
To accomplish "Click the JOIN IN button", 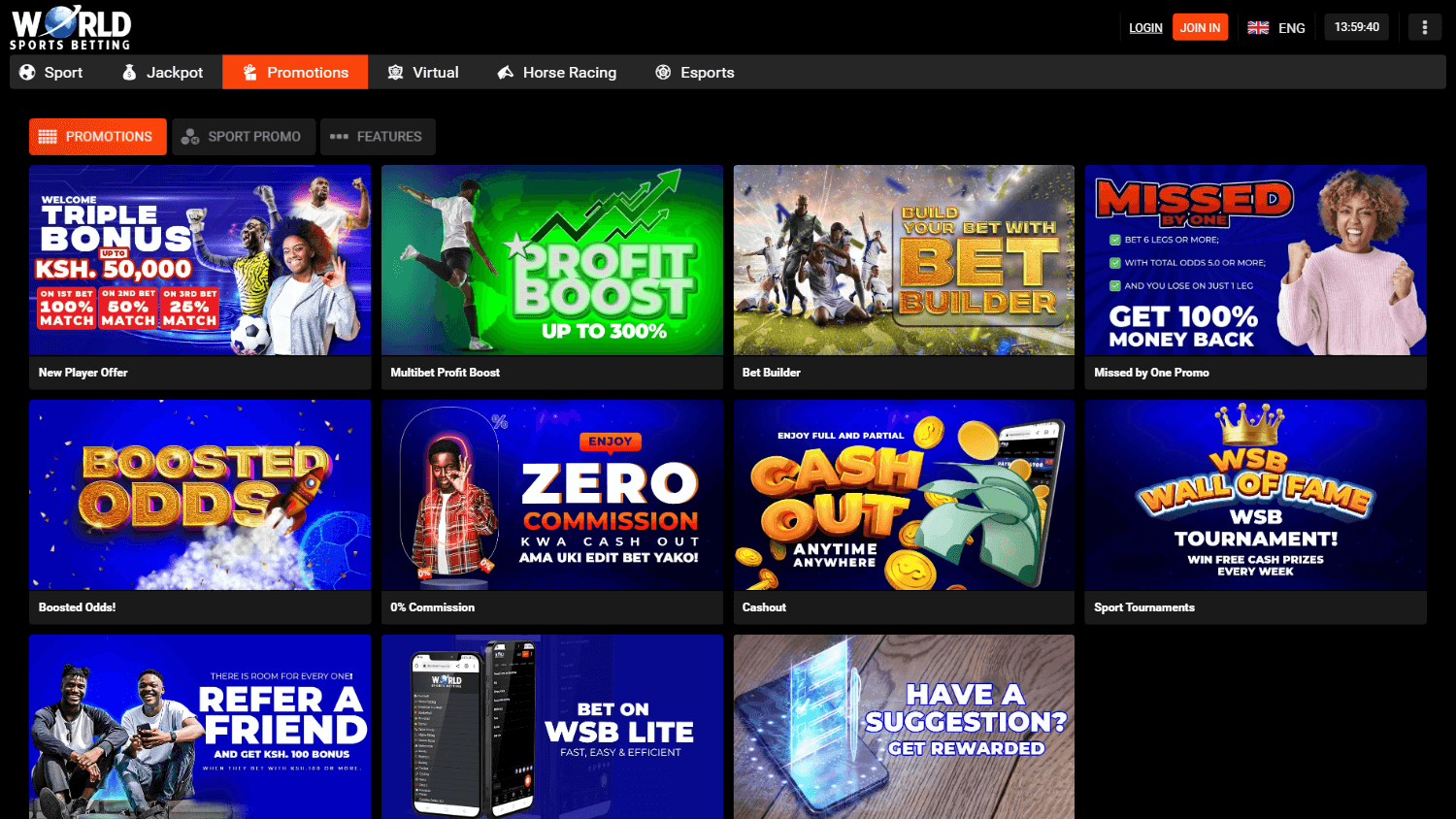I will tap(1200, 27).
